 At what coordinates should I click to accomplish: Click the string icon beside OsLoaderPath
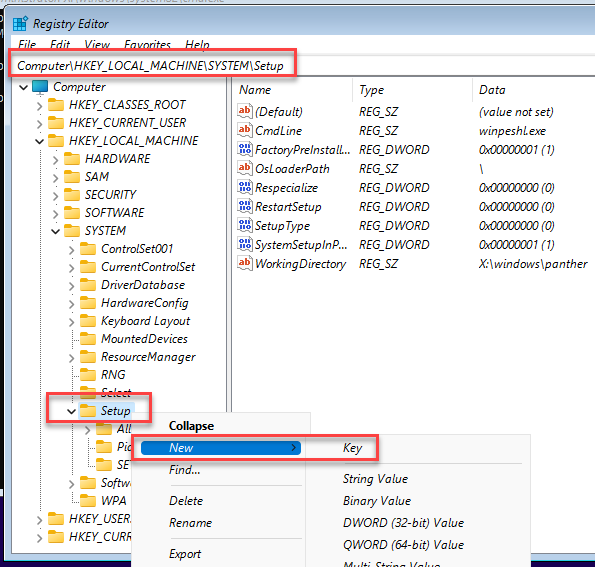[x=244, y=169]
